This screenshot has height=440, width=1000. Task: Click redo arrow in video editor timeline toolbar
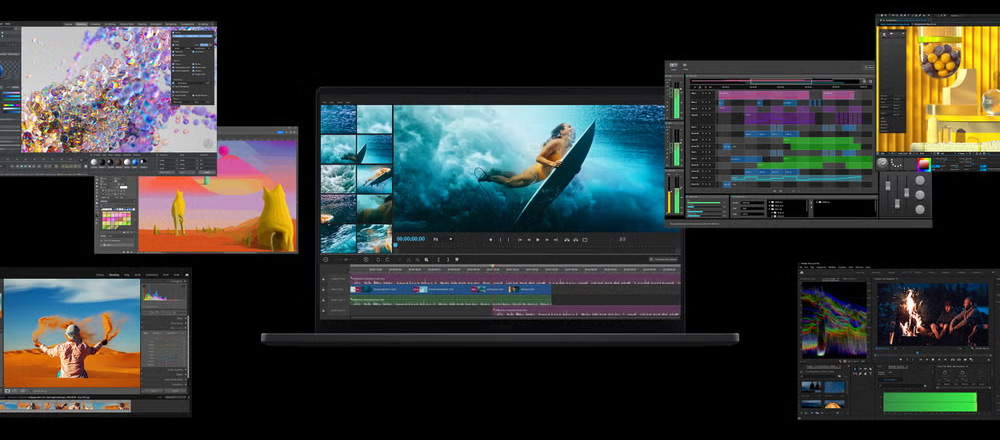tap(387, 260)
